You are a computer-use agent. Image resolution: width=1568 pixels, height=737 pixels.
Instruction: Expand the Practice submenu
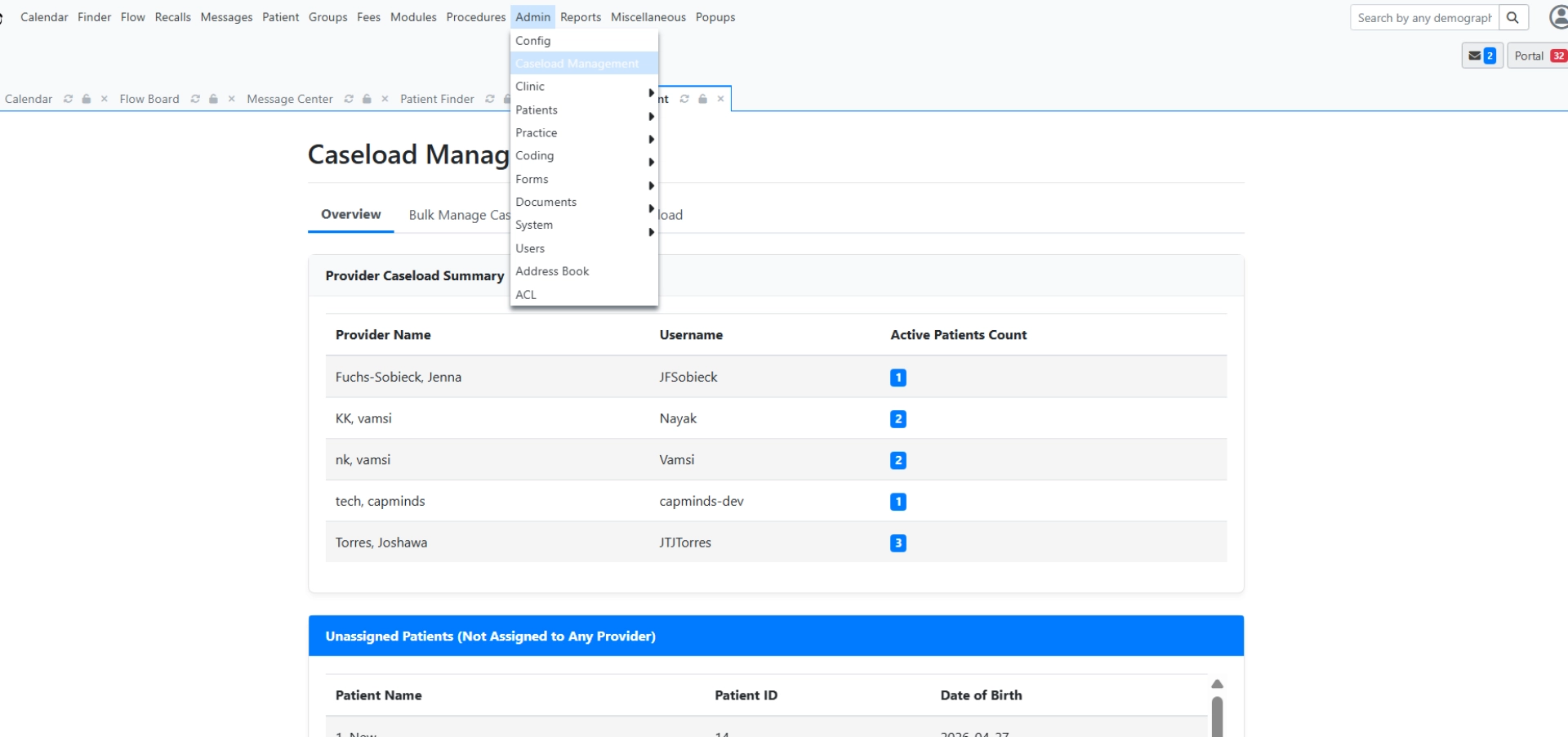584,132
